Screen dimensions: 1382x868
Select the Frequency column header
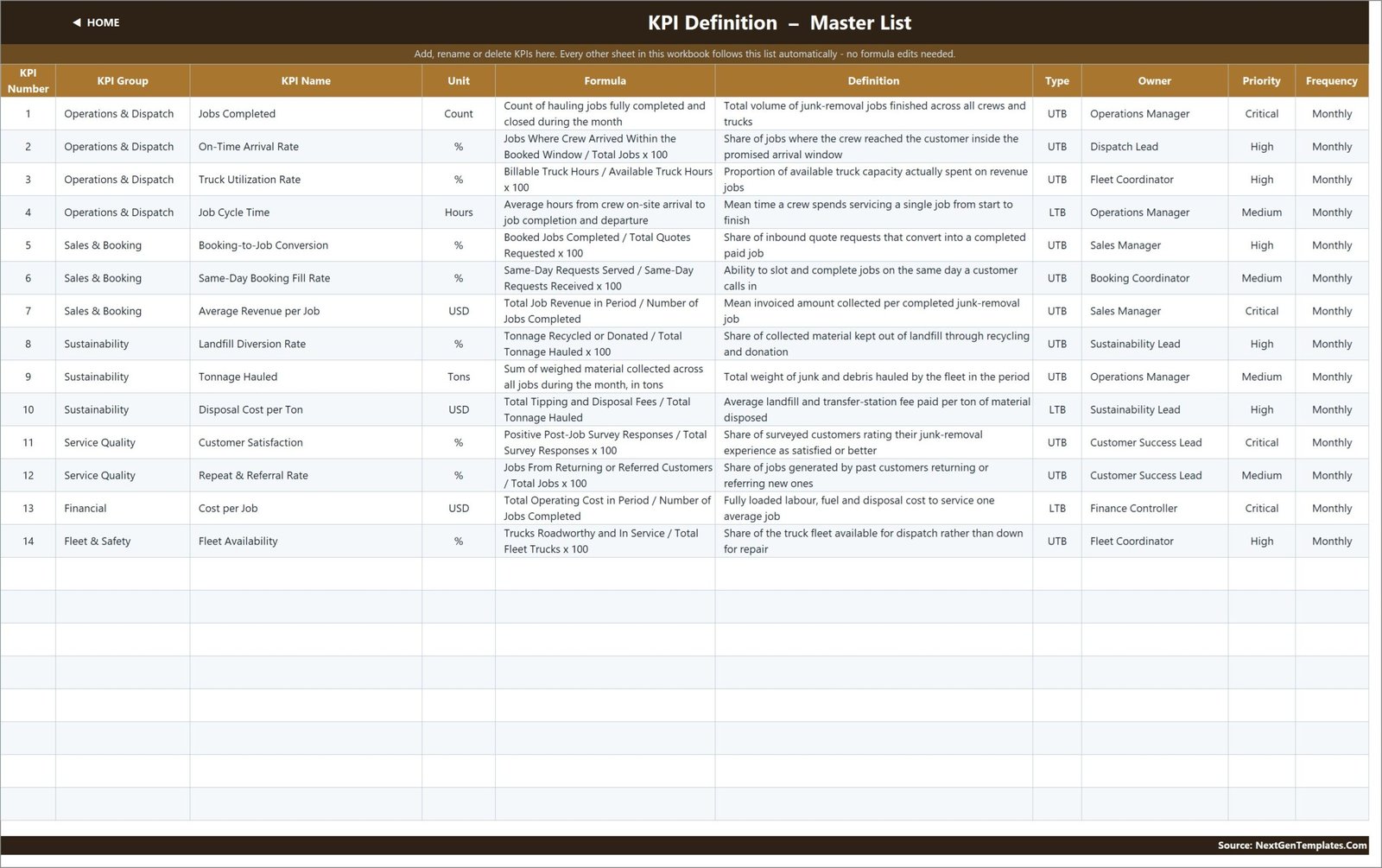(1331, 80)
